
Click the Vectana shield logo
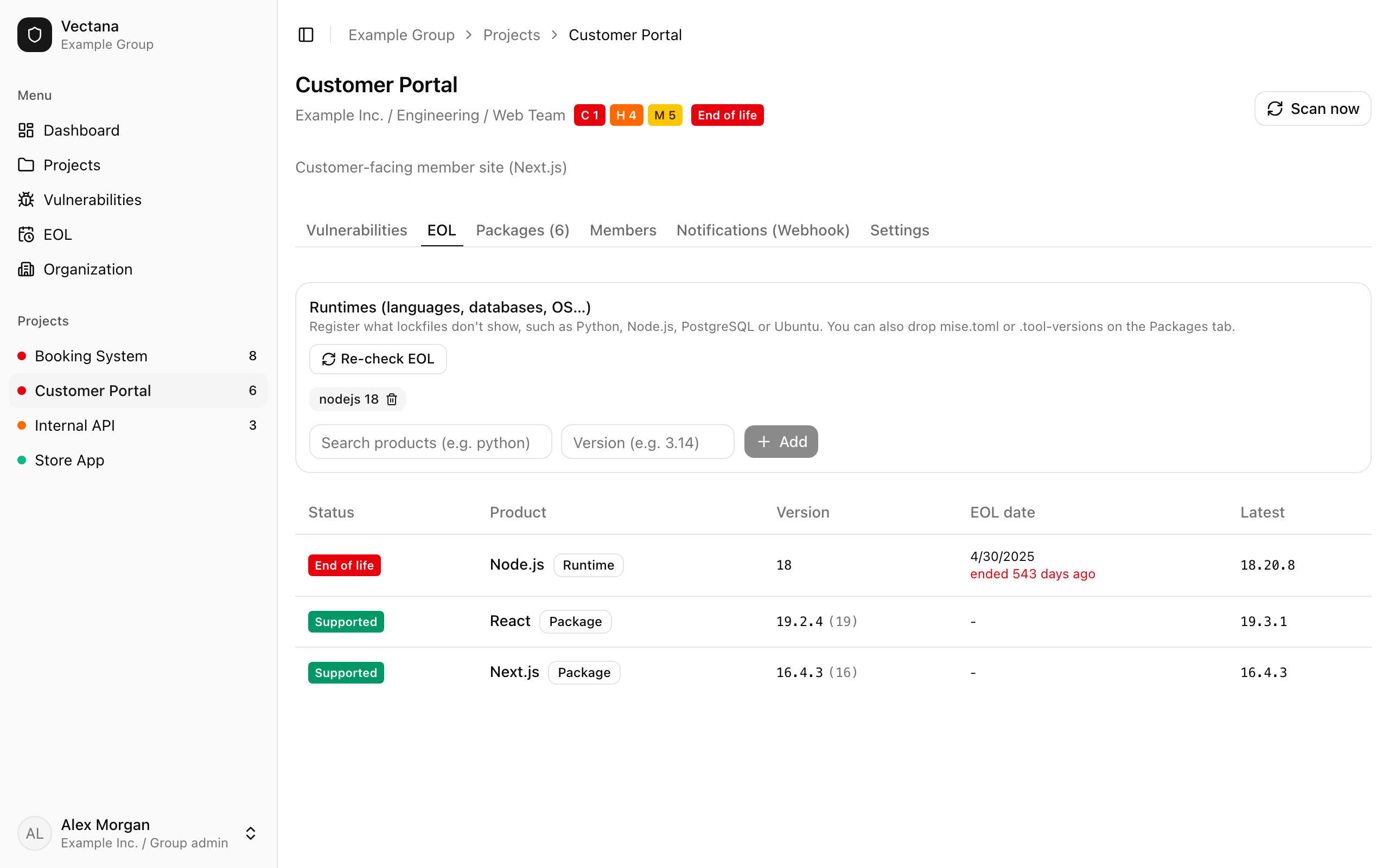(x=34, y=34)
